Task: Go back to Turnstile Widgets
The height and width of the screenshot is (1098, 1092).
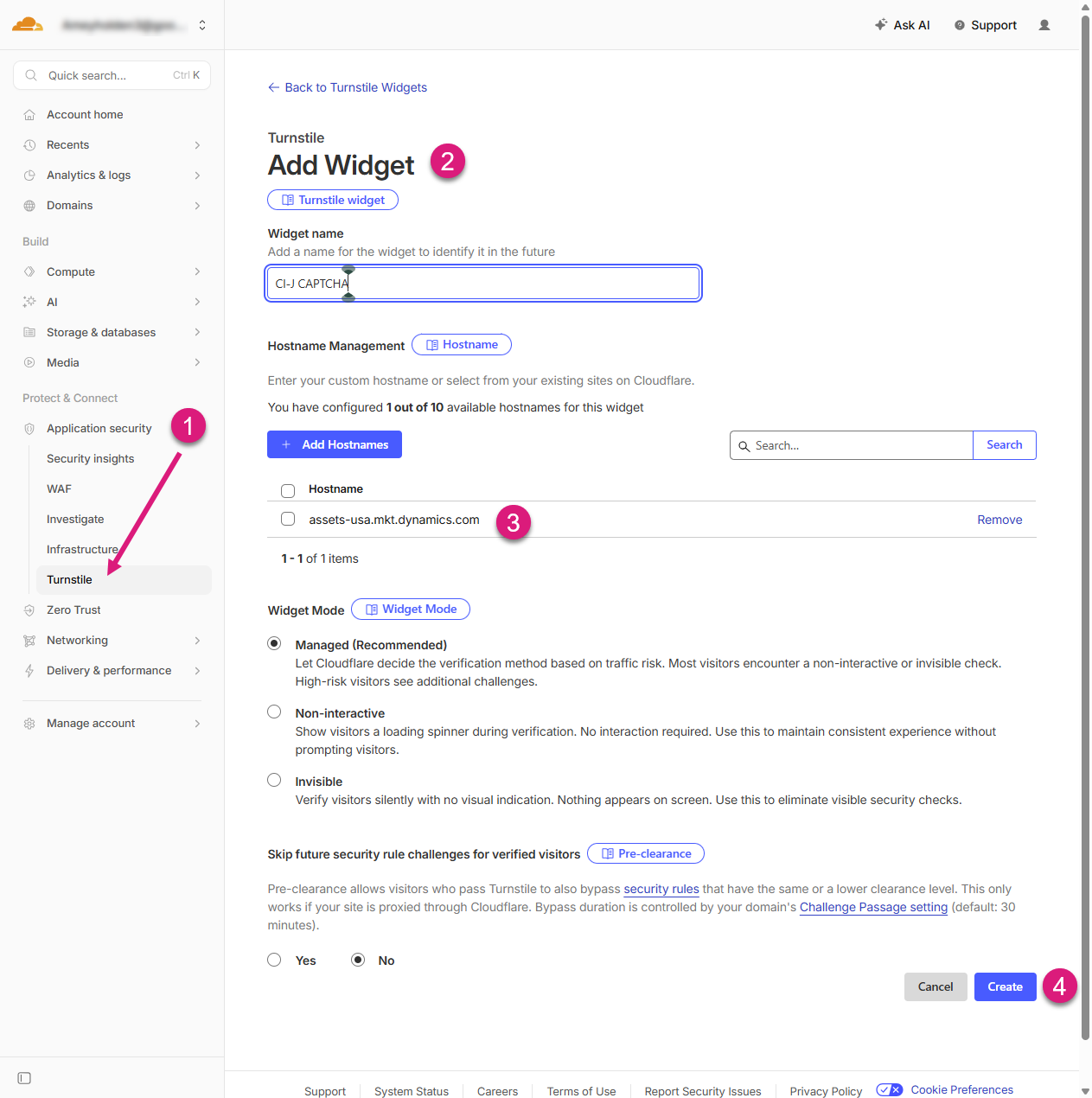Action: point(348,87)
